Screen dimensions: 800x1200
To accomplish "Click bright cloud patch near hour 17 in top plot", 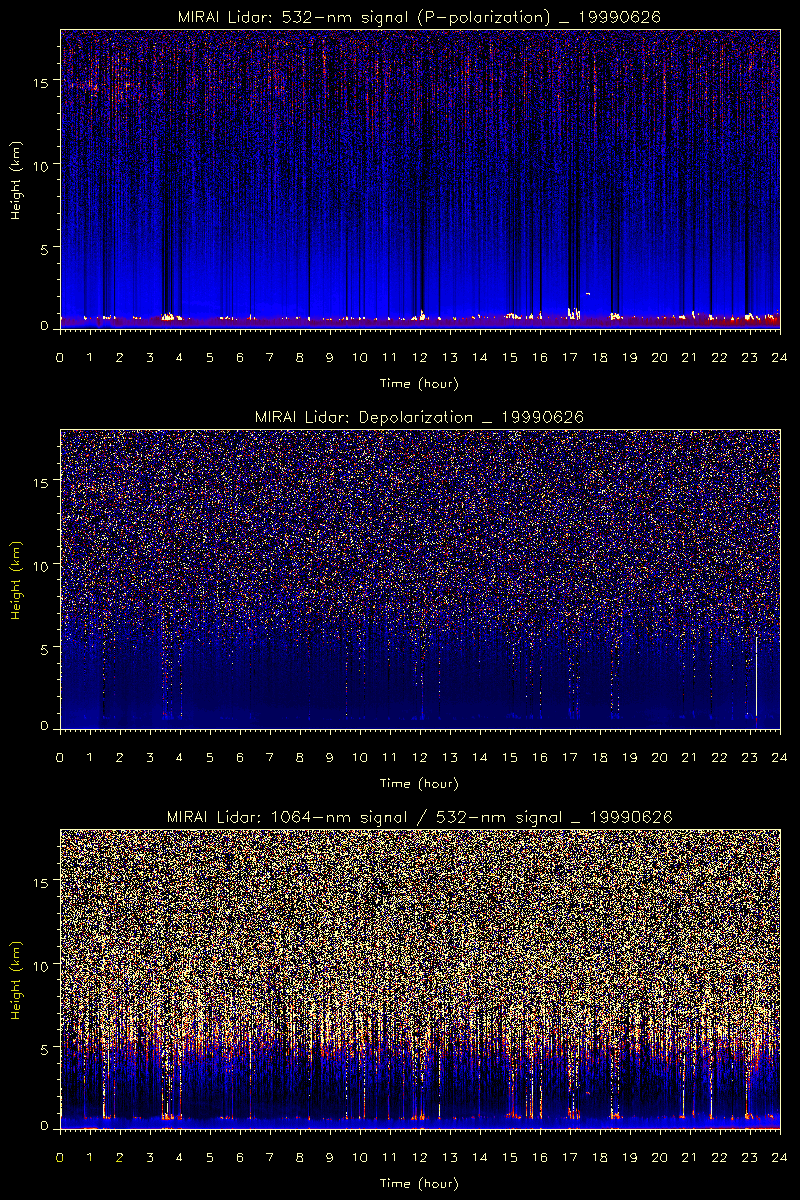I will point(573,313).
